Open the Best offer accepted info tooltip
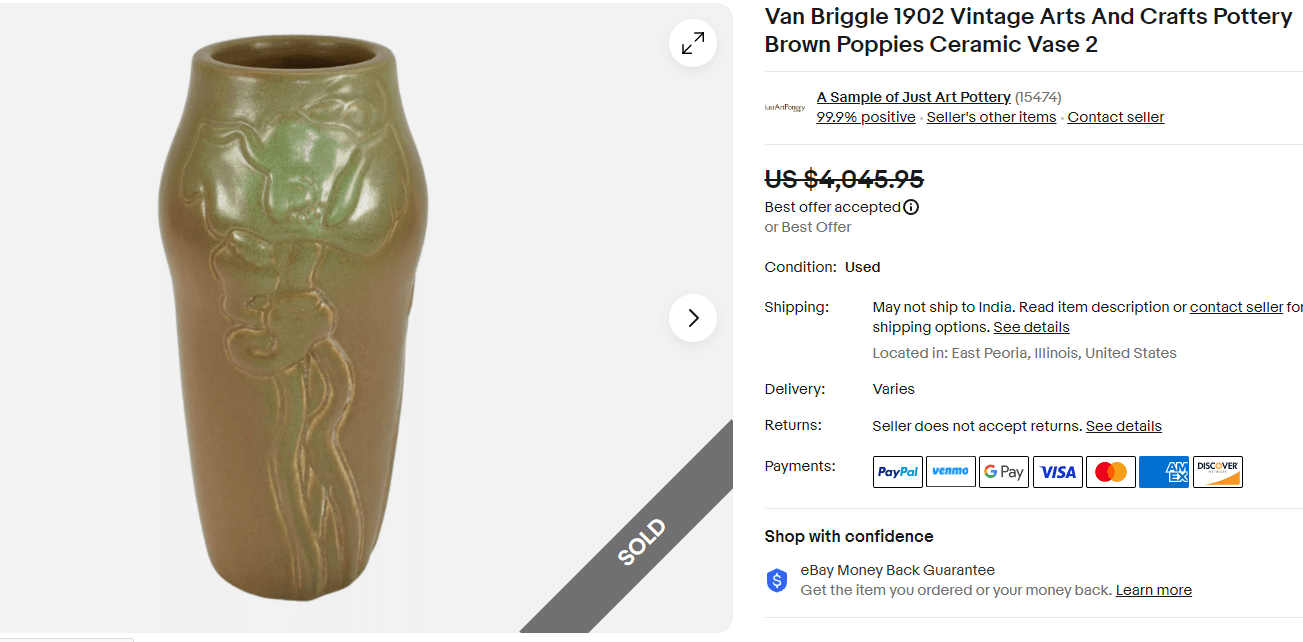1303x642 pixels. pyautogui.click(x=911, y=207)
